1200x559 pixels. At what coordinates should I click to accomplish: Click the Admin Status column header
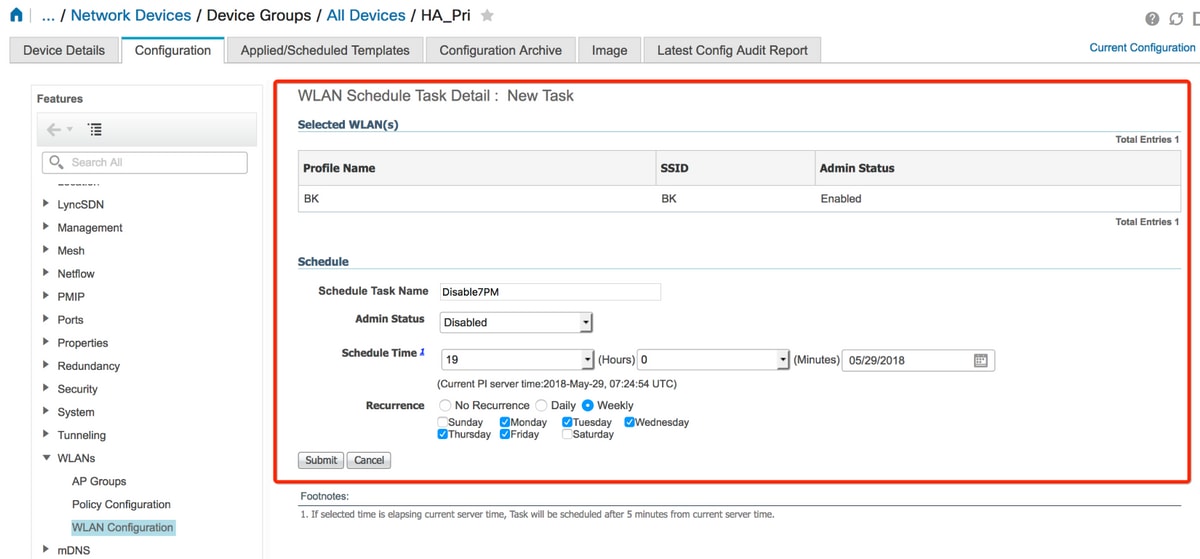[998, 168]
